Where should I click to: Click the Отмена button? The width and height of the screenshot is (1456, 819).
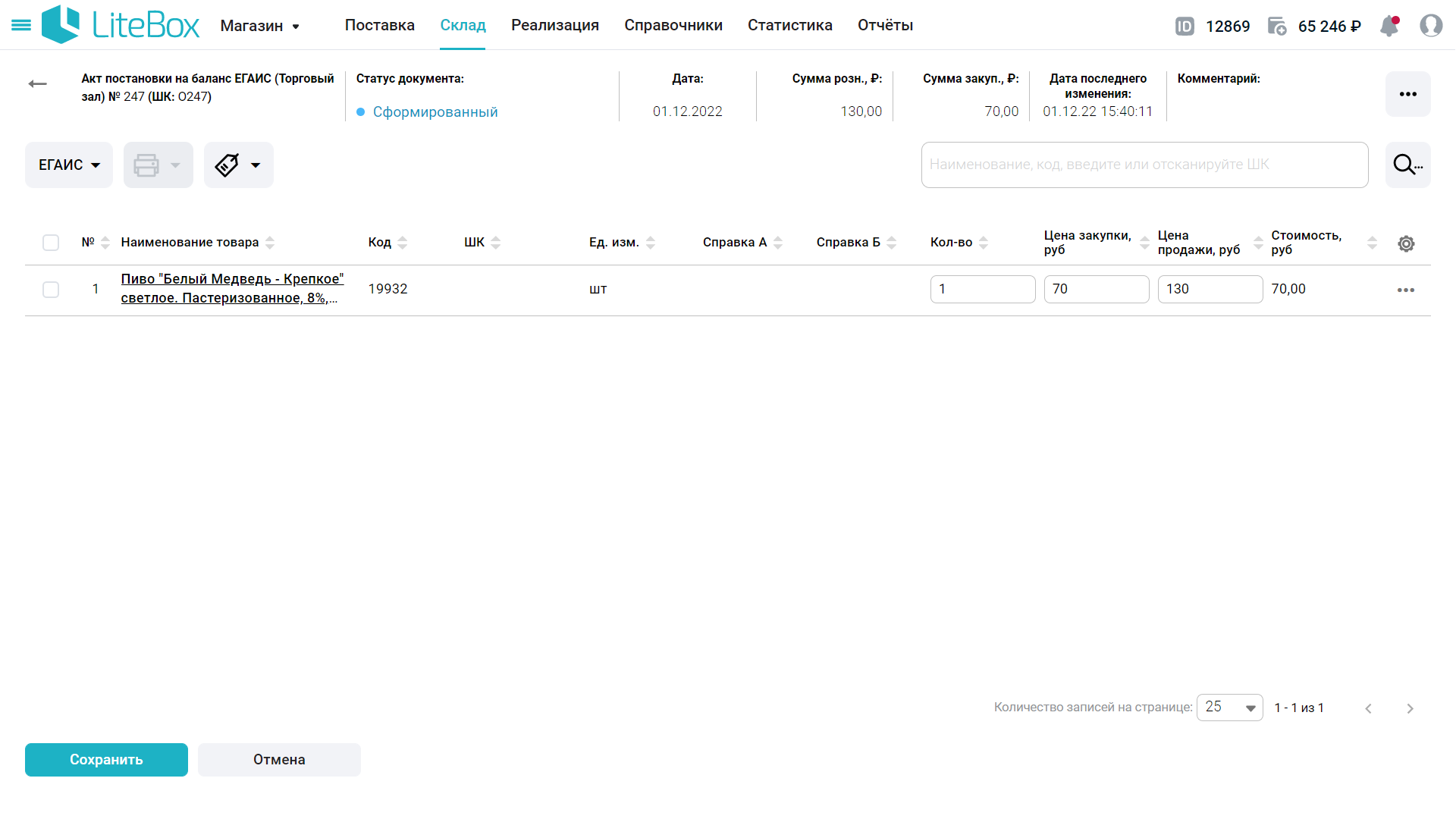tap(279, 760)
